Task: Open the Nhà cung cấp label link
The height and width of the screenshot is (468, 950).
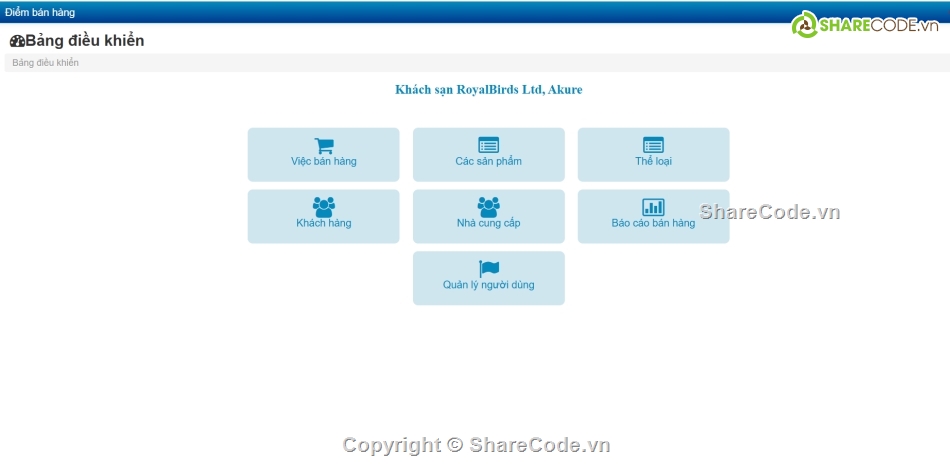Action: (x=488, y=224)
